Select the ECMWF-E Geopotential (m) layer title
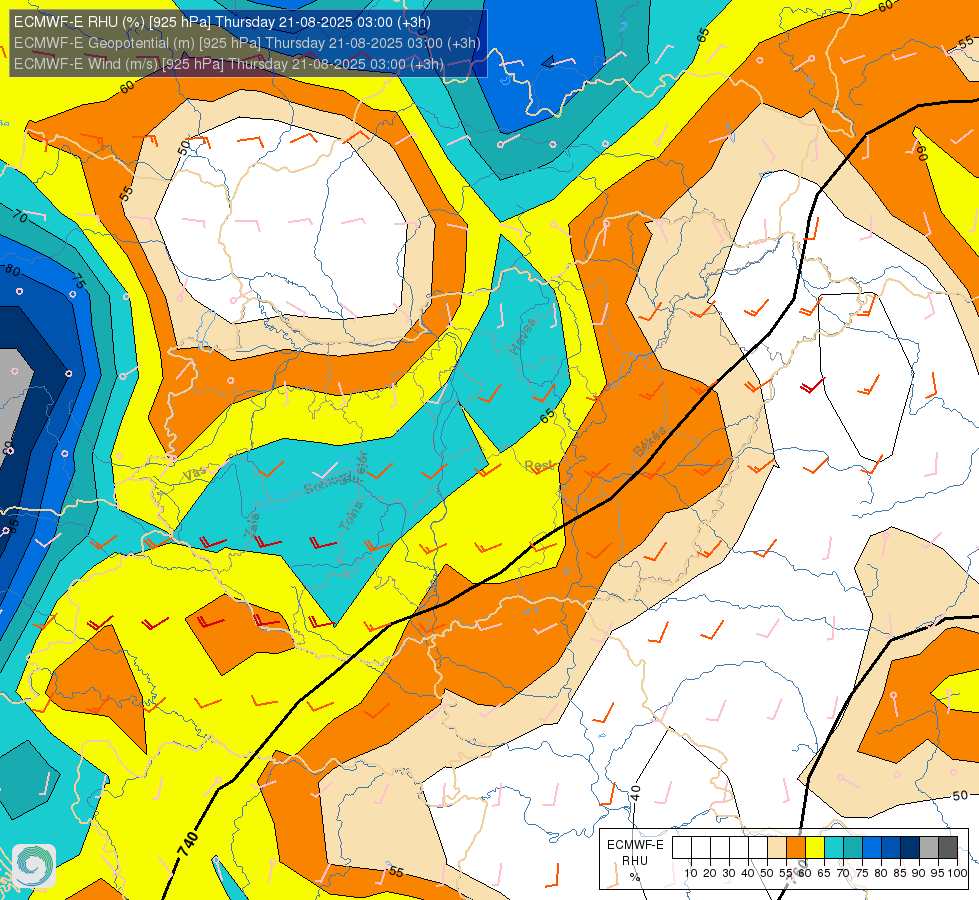This screenshot has height=900, width=979. tap(247, 43)
